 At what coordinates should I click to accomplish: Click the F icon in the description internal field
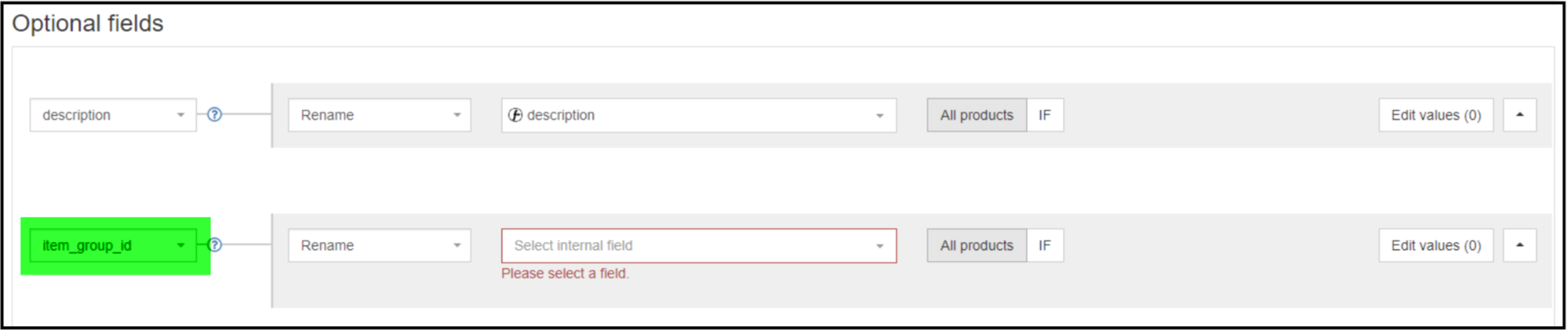point(515,115)
